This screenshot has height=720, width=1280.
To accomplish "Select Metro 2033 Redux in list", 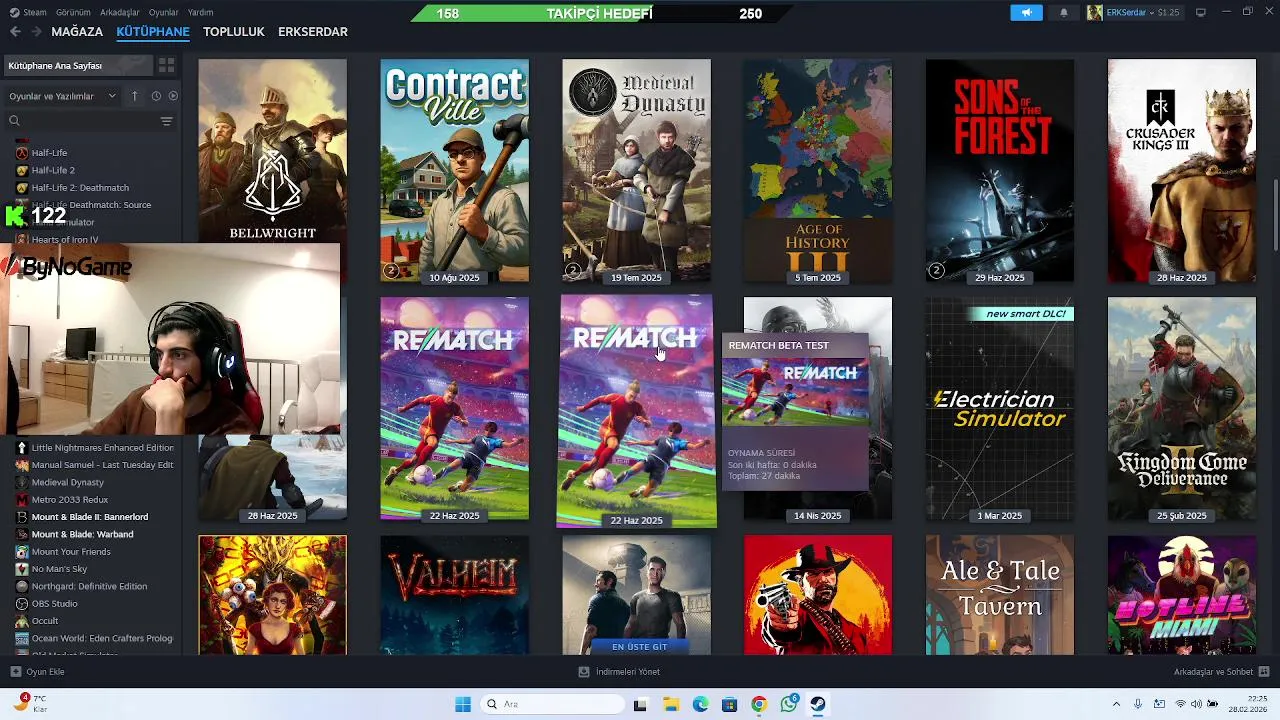I will (x=70, y=500).
